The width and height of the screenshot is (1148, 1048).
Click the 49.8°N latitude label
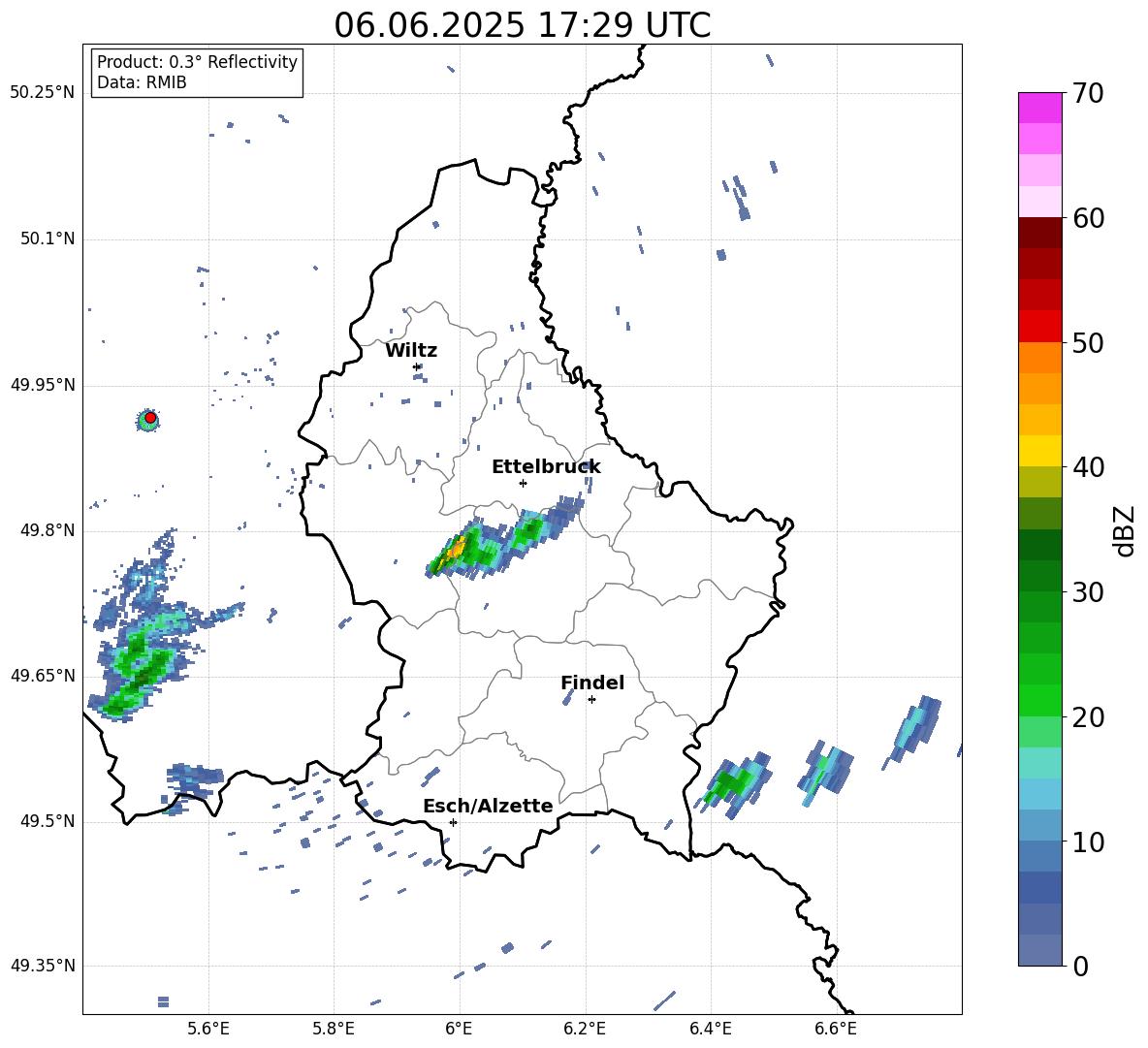pyautogui.click(x=48, y=530)
